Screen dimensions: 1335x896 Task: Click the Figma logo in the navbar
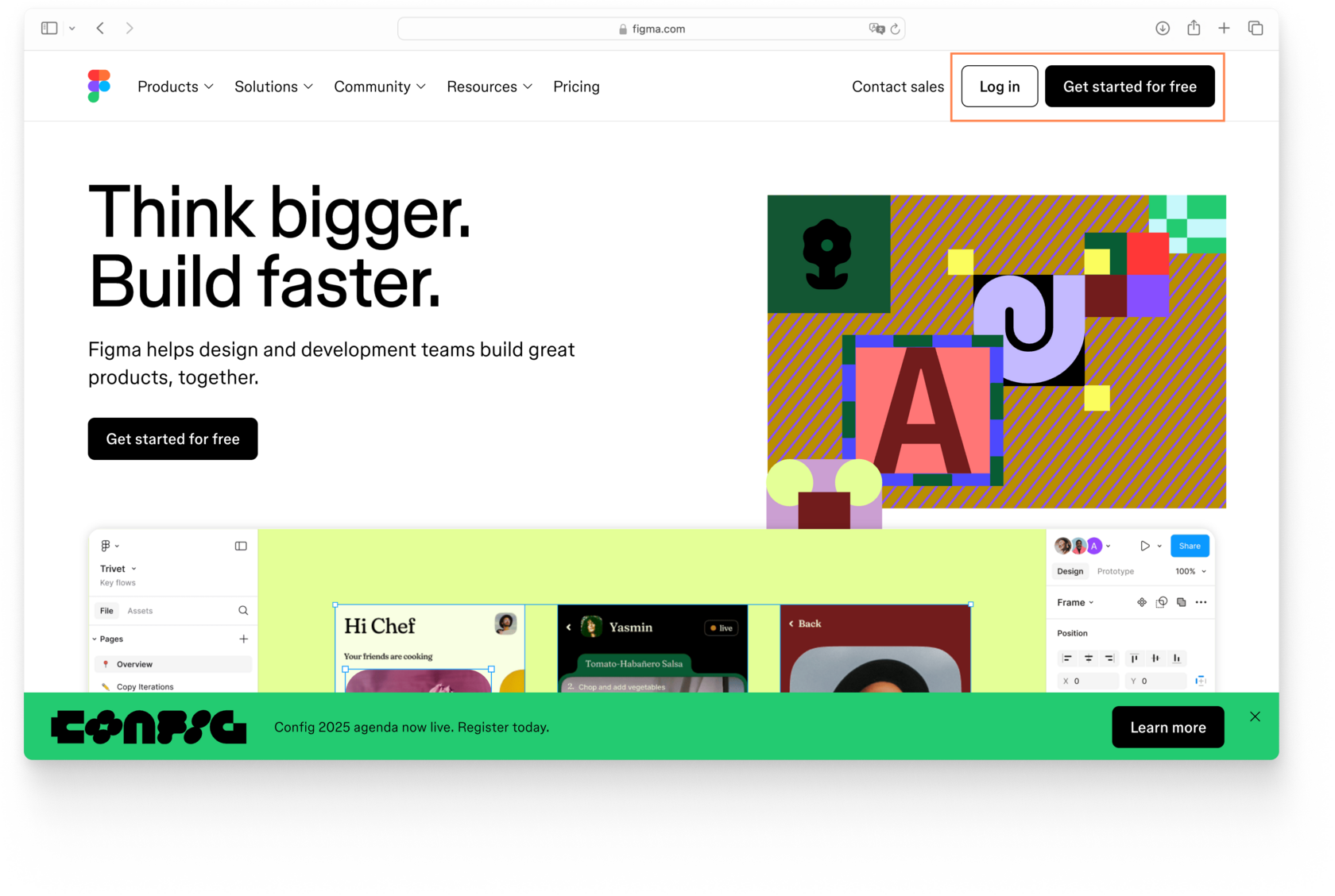(99, 86)
